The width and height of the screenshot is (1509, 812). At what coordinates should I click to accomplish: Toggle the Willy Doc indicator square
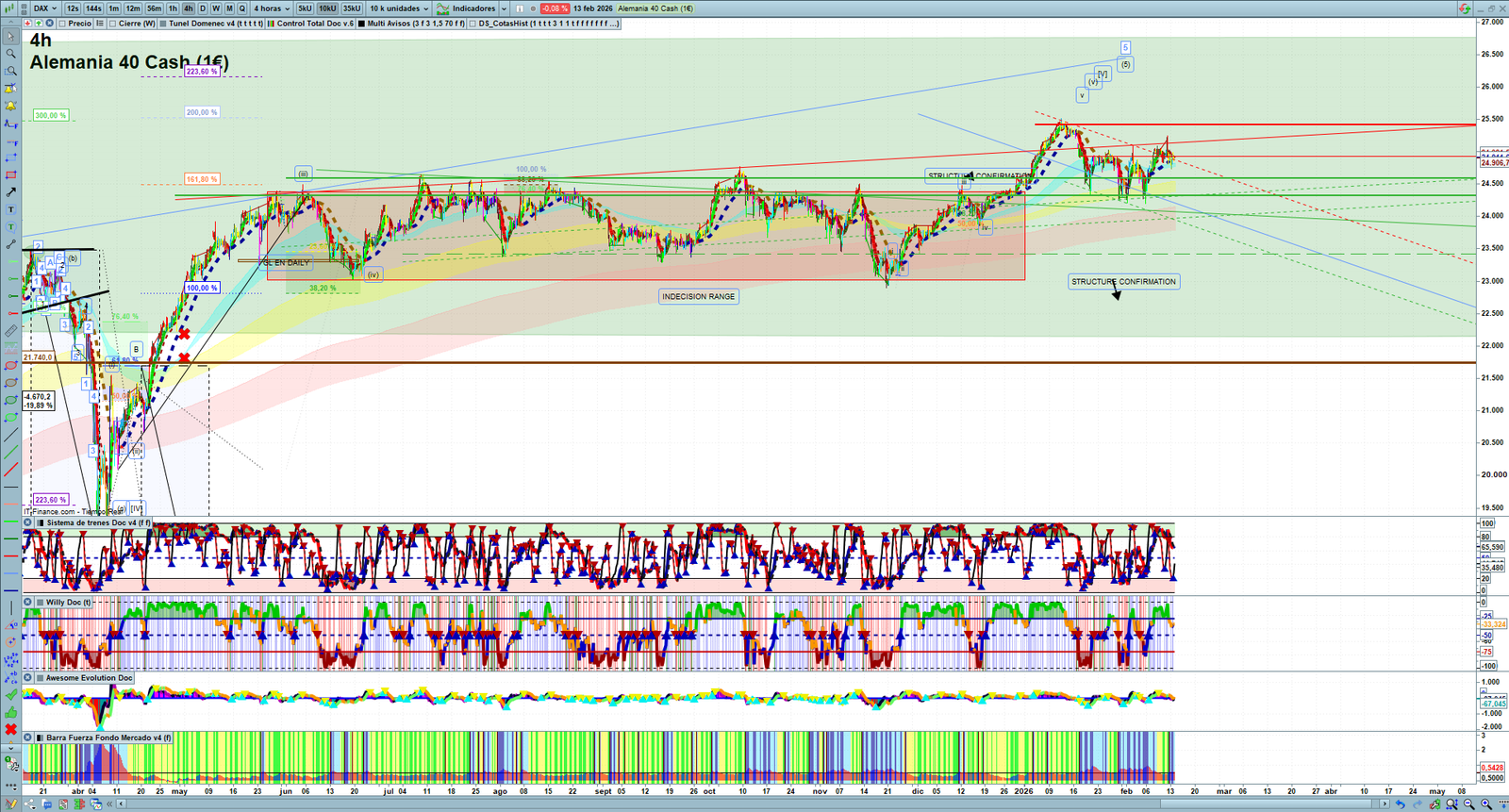(40, 602)
